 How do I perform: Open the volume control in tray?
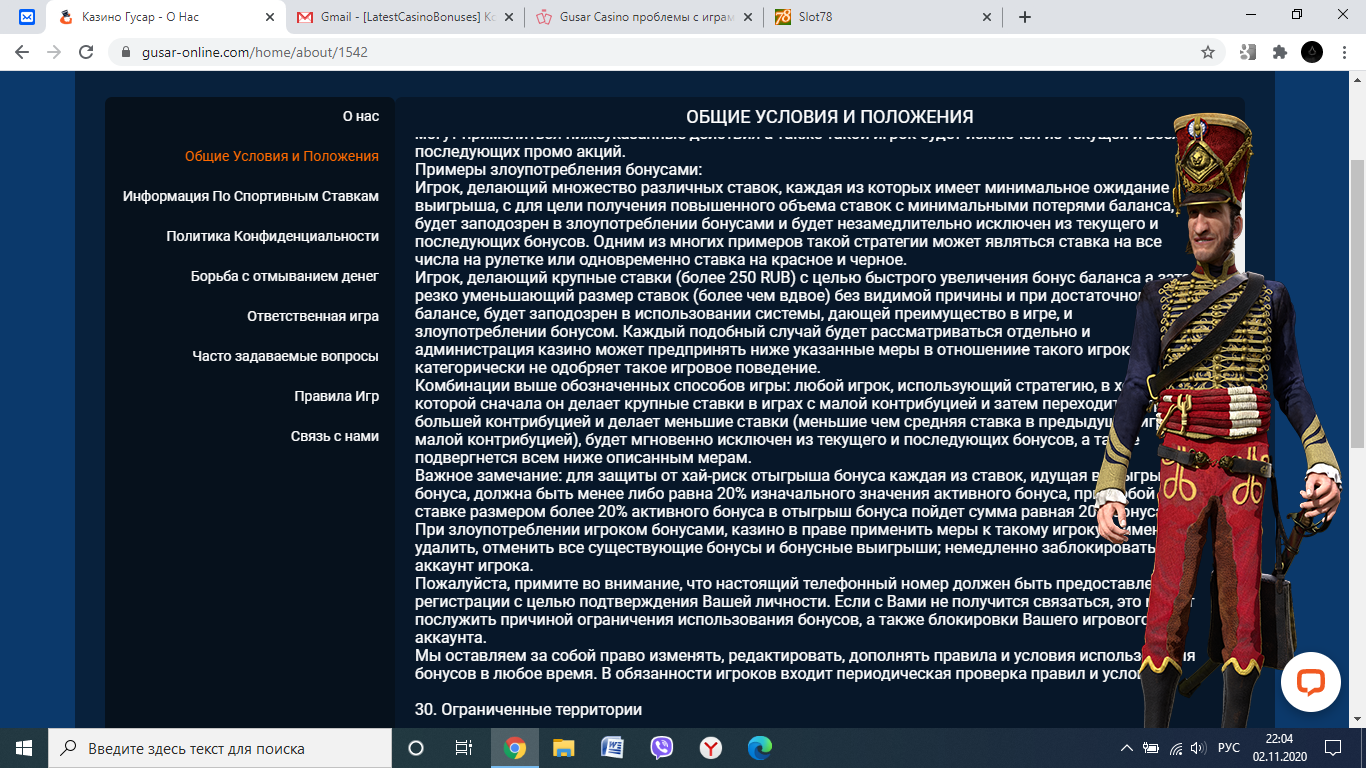[x=1198, y=748]
